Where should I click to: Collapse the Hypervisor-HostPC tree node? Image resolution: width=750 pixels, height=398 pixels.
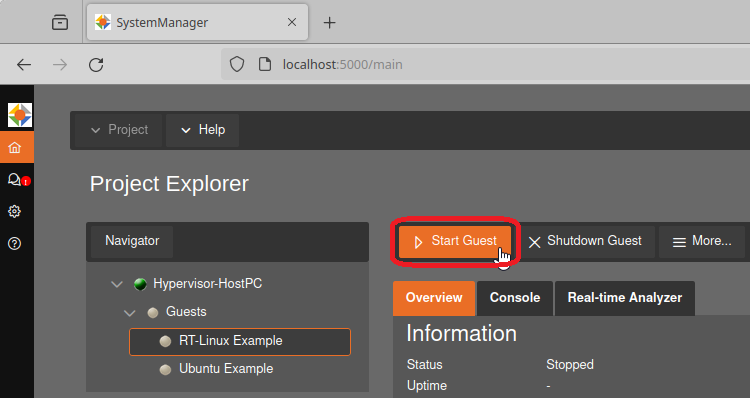point(117,284)
